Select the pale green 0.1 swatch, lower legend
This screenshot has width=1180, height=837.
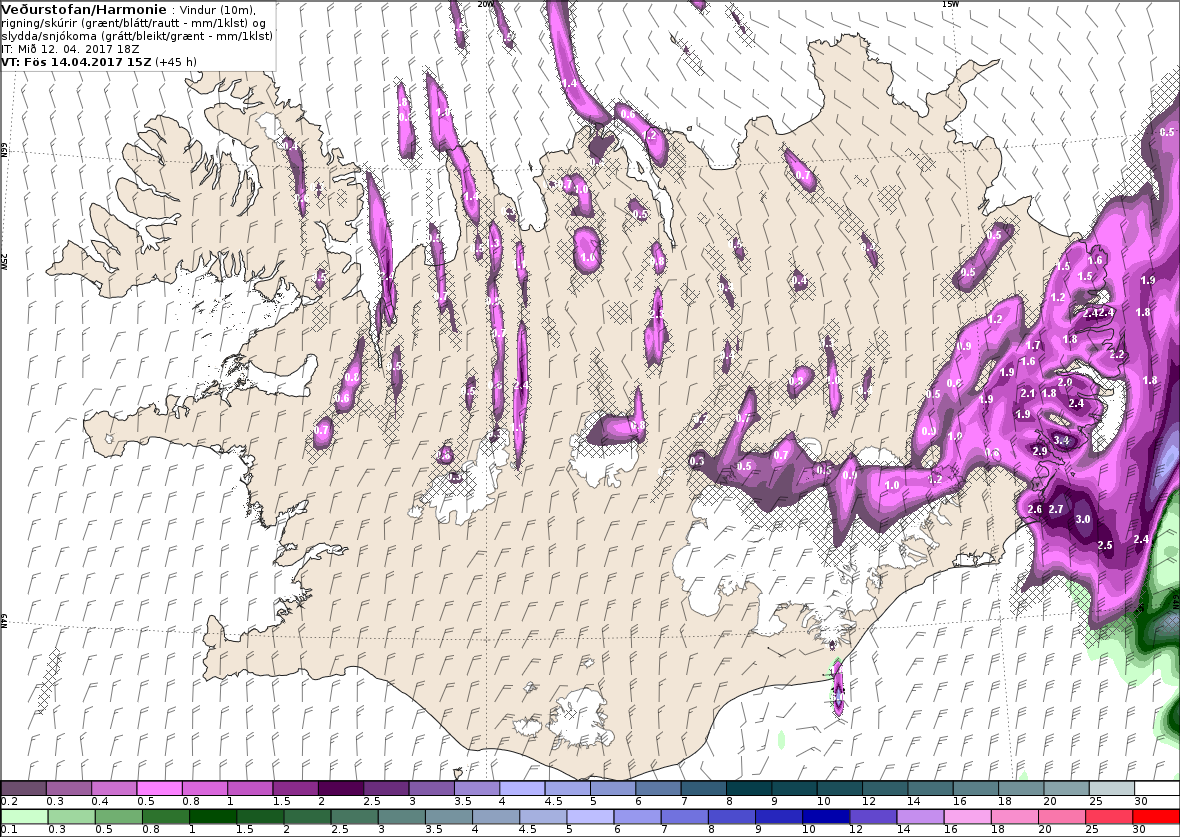coord(25,817)
